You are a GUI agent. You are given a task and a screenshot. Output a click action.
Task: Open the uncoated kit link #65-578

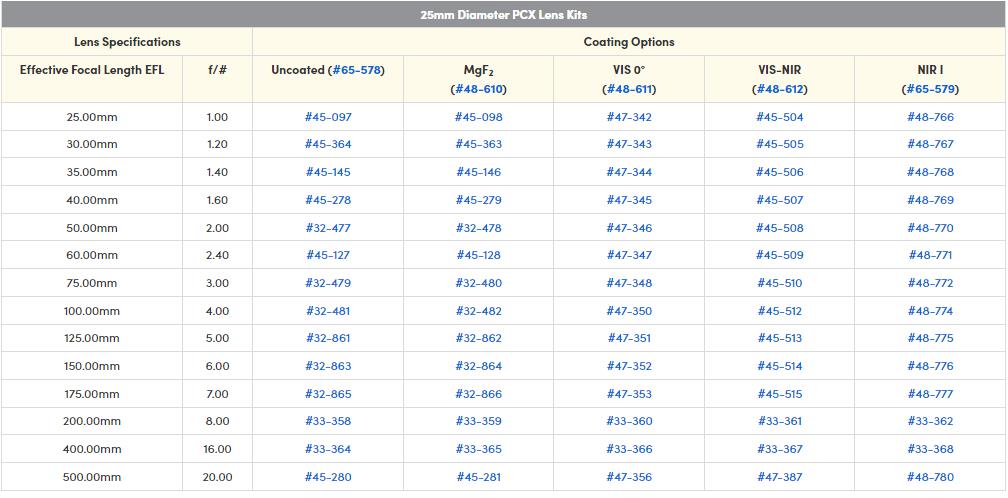tap(356, 70)
